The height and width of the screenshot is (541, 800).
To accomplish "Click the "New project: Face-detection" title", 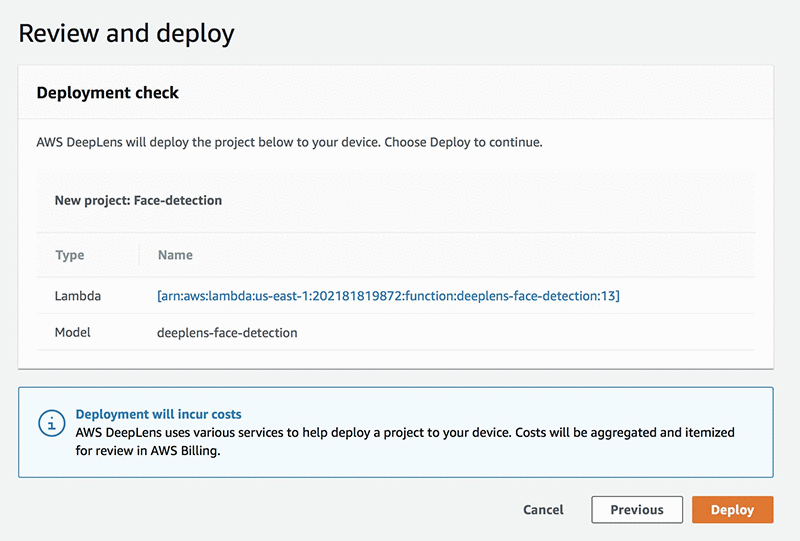I will click(x=138, y=200).
